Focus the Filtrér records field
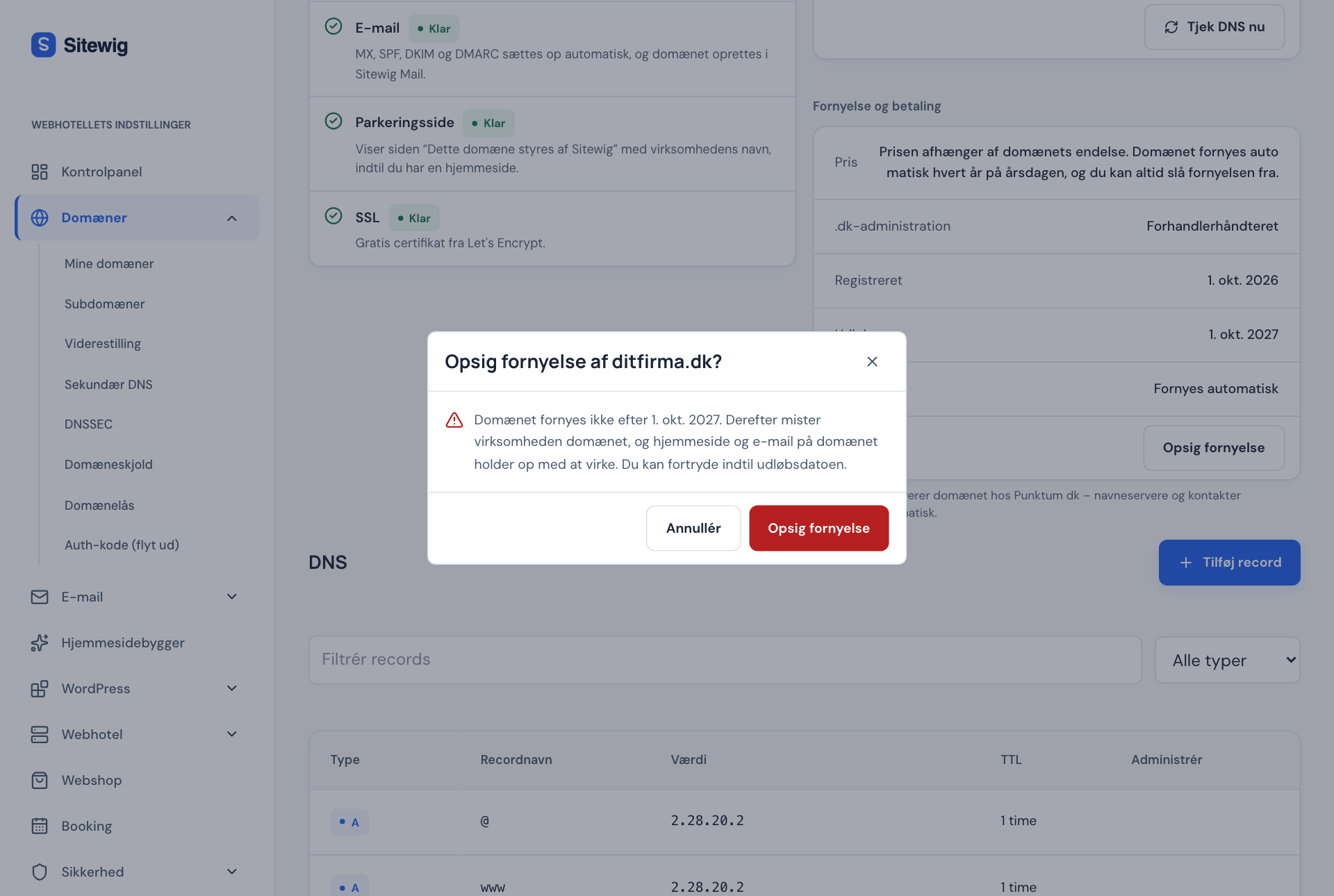Viewport: 1334px width, 896px height. [x=725, y=660]
